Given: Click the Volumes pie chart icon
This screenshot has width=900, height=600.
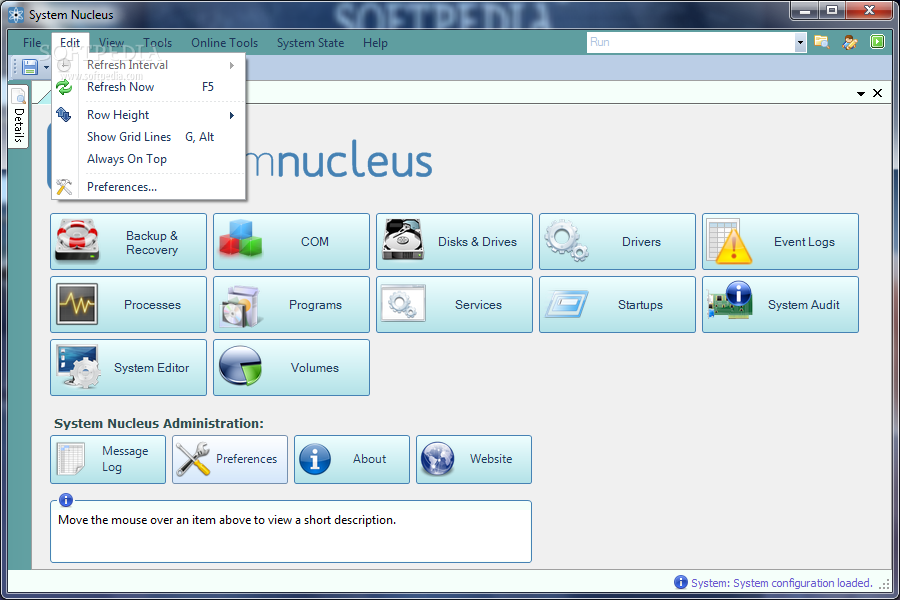Looking at the screenshot, I should click(240, 366).
